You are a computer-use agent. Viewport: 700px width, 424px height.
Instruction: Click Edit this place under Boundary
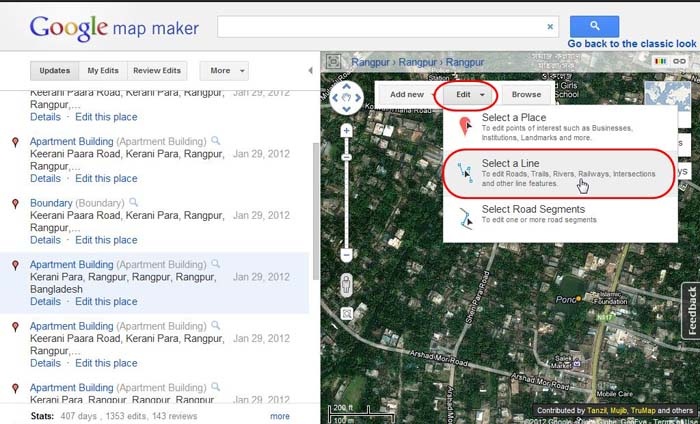[106, 240]
